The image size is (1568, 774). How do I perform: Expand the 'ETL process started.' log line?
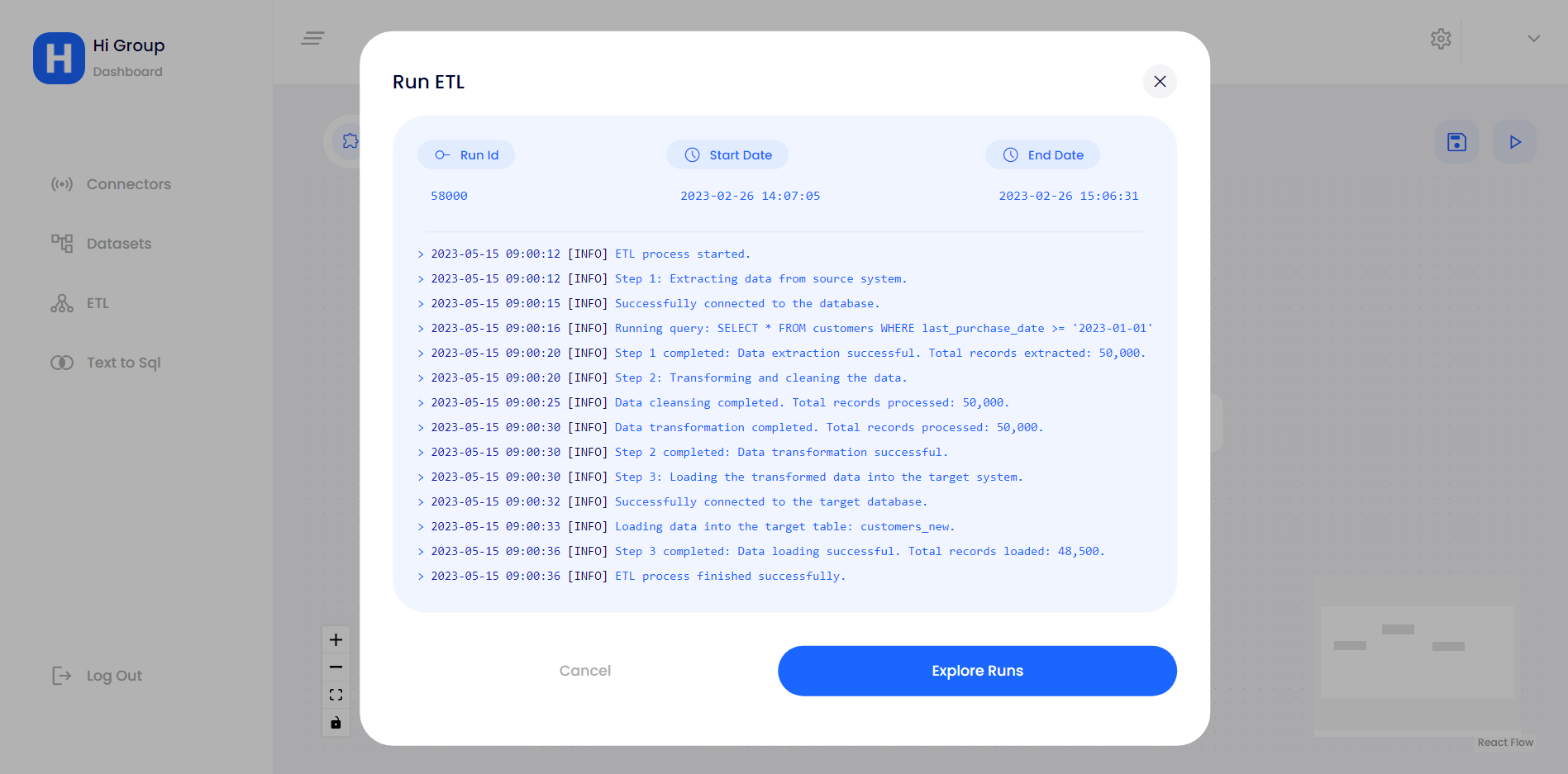[x=421, y=254]
